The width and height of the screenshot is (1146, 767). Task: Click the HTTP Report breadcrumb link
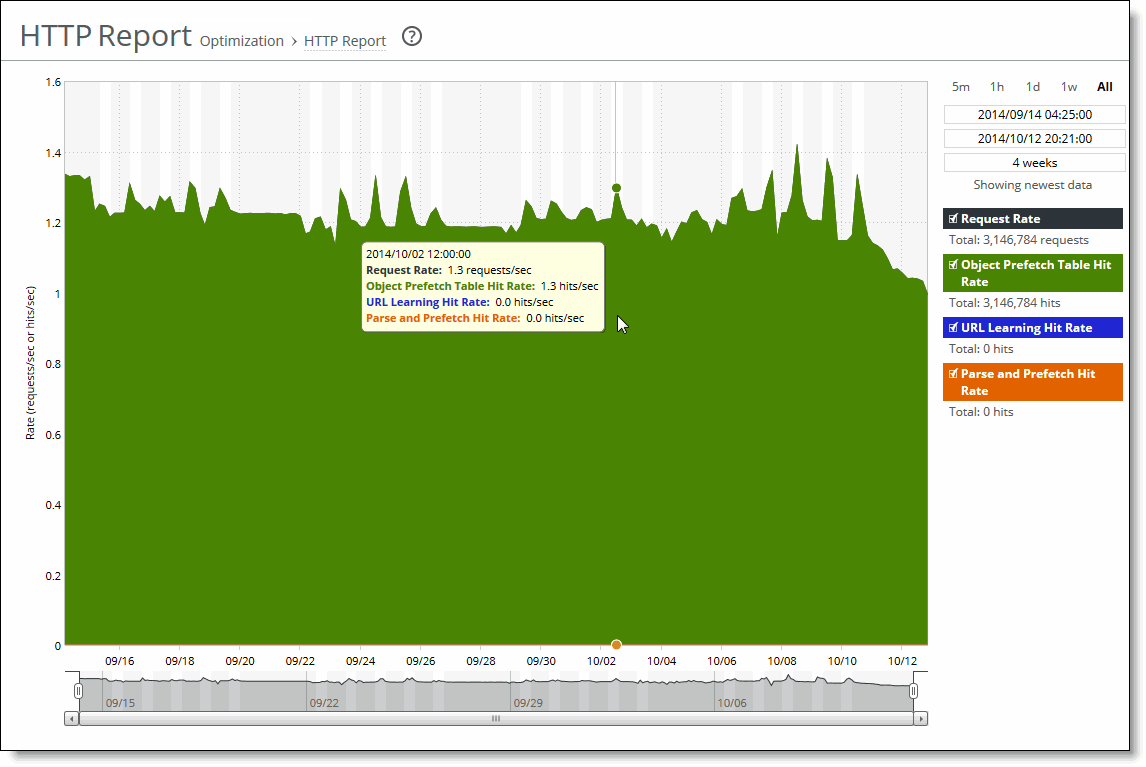coord(345,41)
